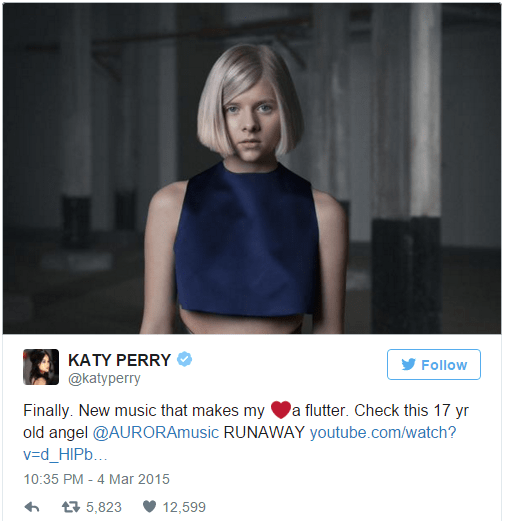Retweet using the retweet arrows icon

point(71,507)
